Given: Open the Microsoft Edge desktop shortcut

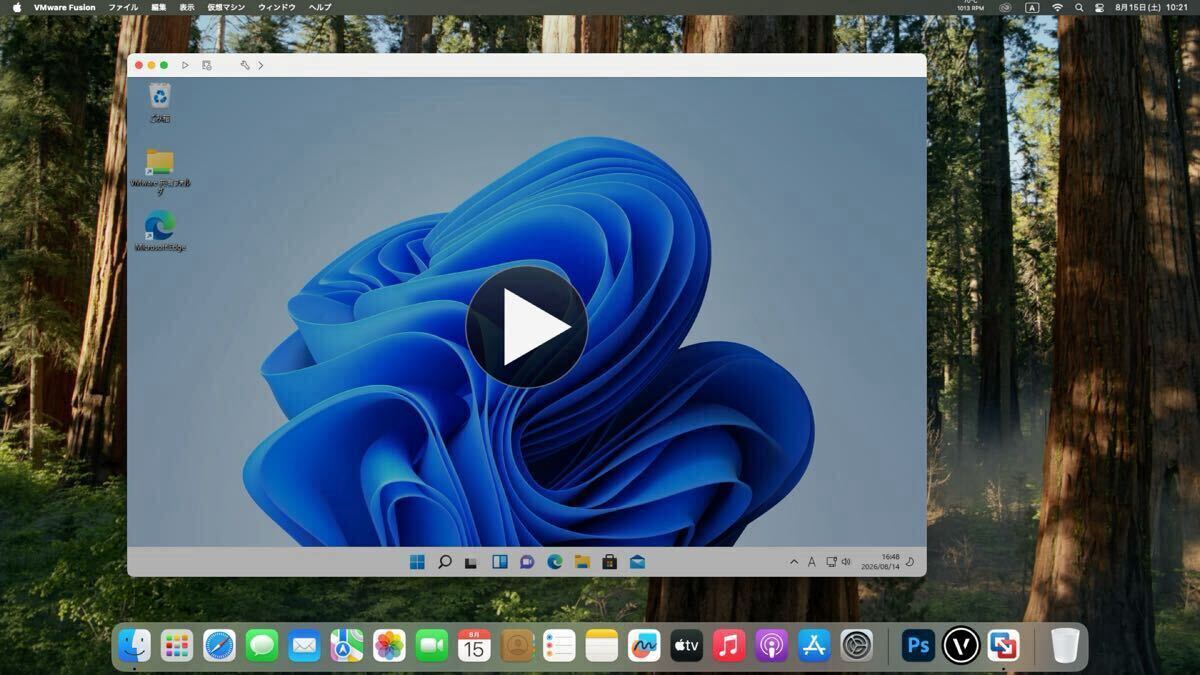Looking at the screenshot, I should (x=160, y=231).
